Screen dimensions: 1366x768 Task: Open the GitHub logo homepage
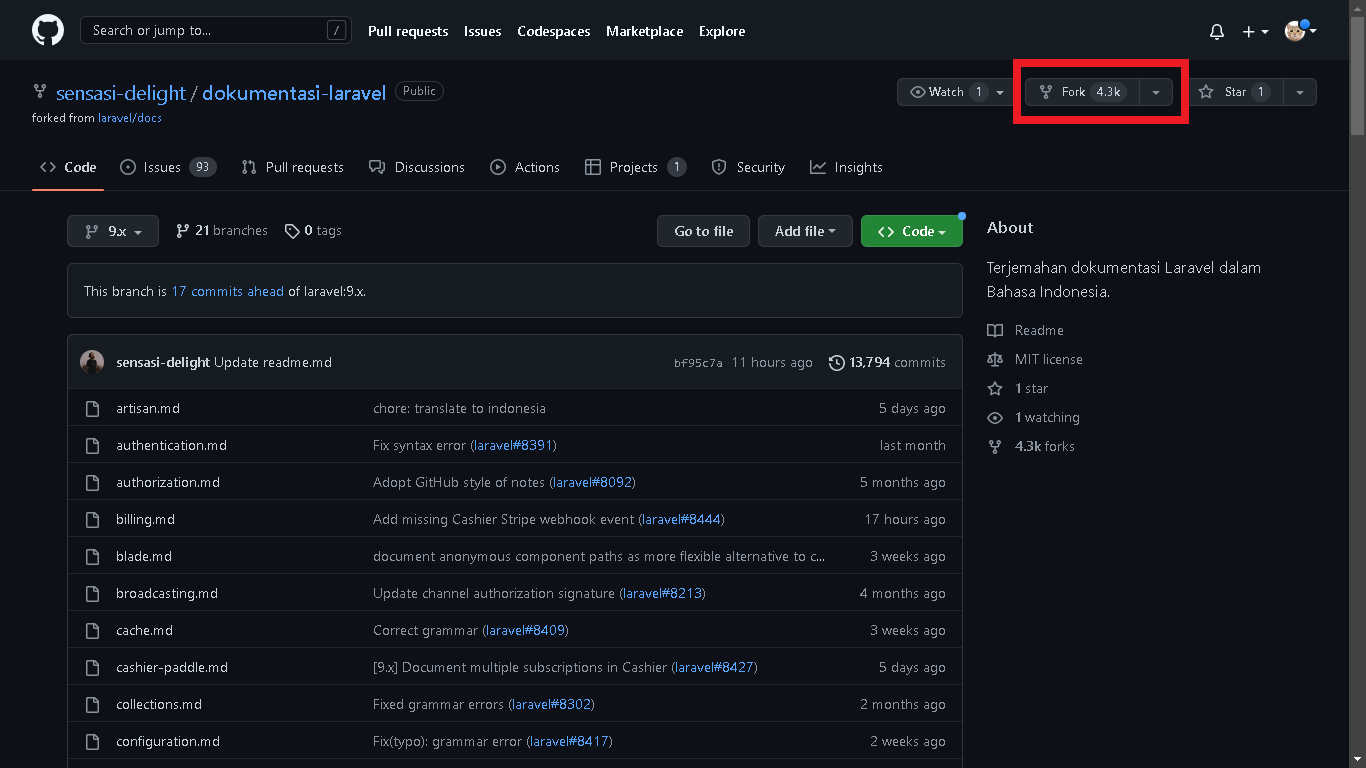(x=48, y=31)
